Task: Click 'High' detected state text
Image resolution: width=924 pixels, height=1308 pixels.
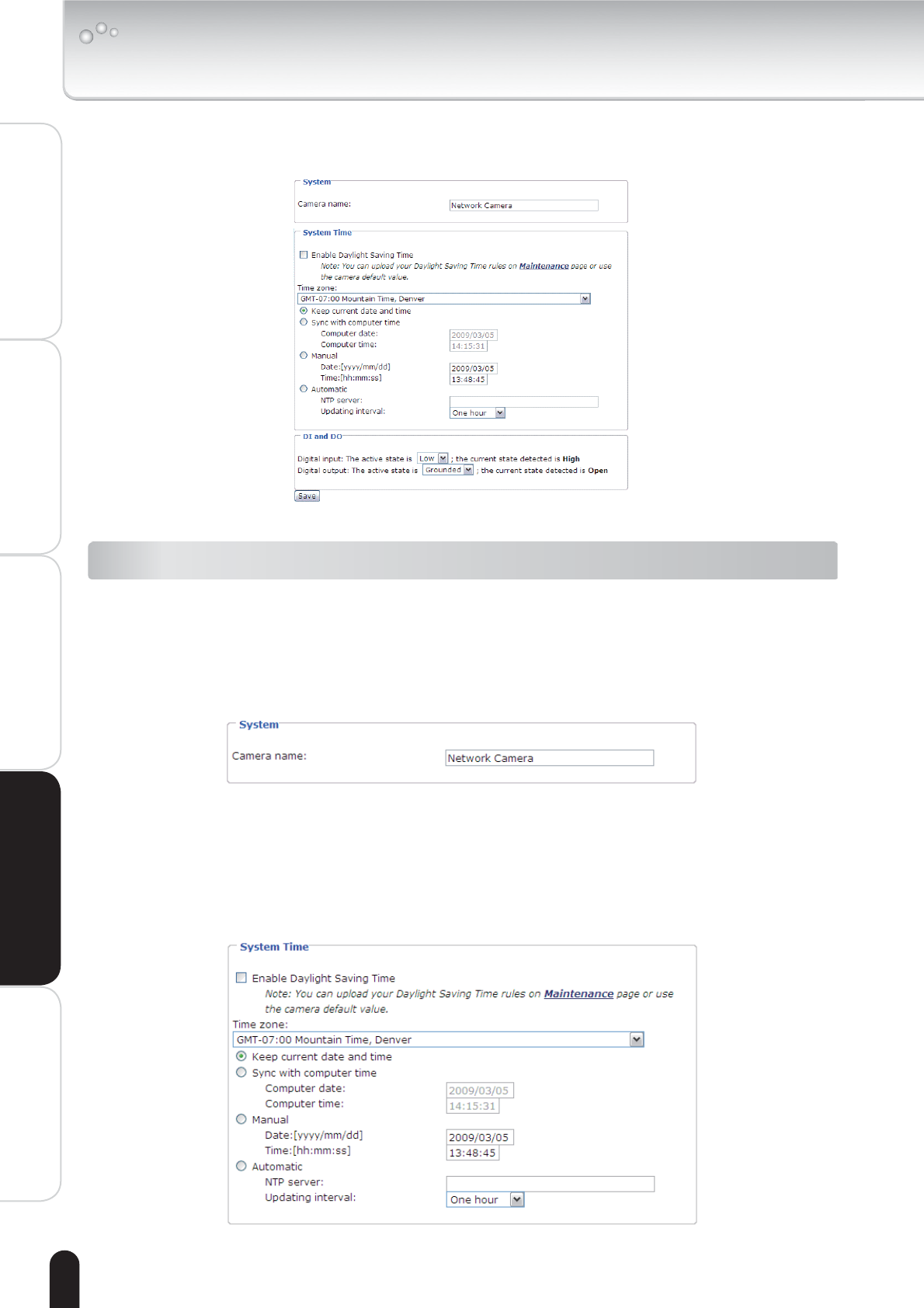Action: pyautogui.click(x=571, y=459)
